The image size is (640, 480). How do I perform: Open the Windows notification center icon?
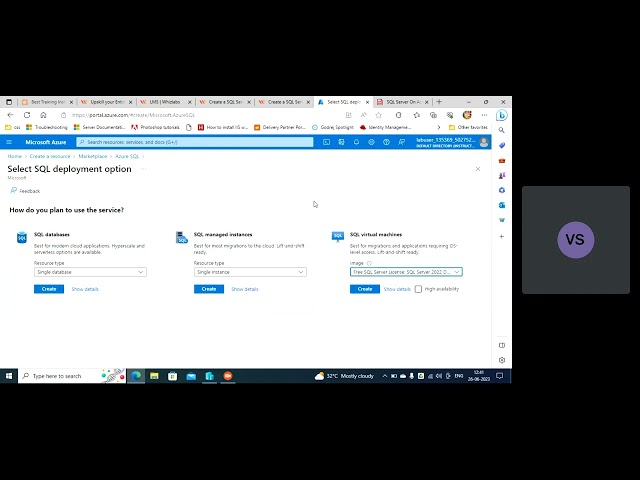pyautogui.click(x=500, y=376)
